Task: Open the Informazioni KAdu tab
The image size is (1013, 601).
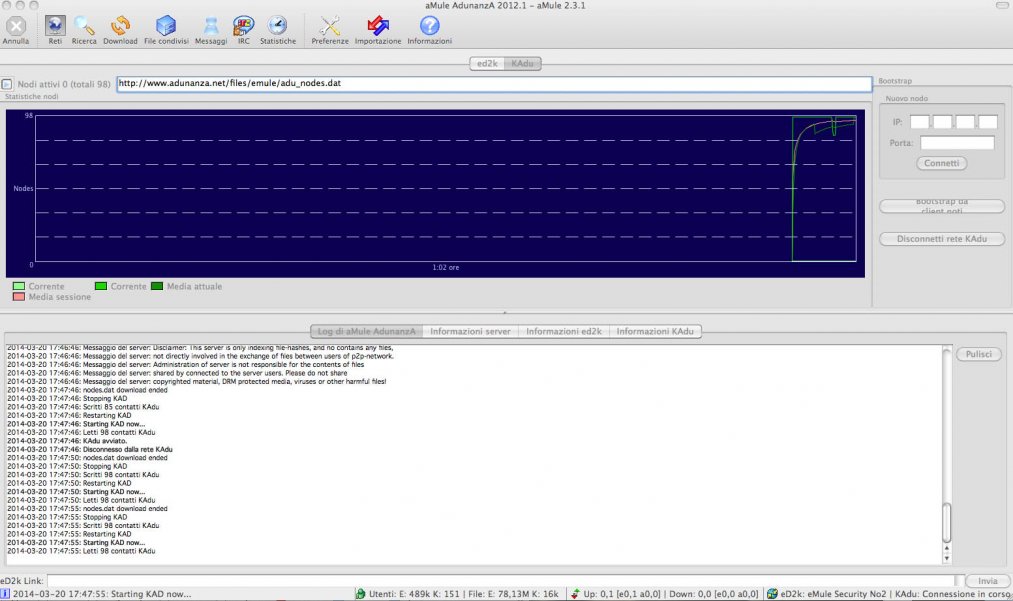Action: [x=655, y=331]
